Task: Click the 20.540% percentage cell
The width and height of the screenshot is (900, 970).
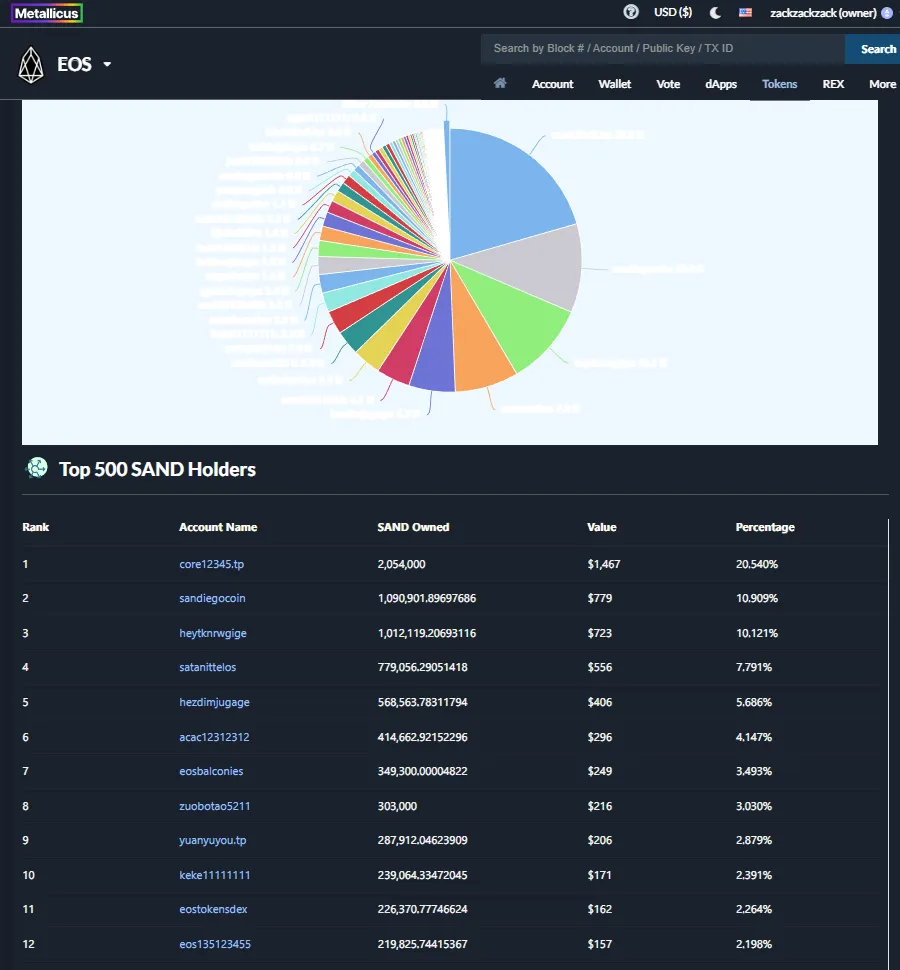Action: (x=756, y=564)
